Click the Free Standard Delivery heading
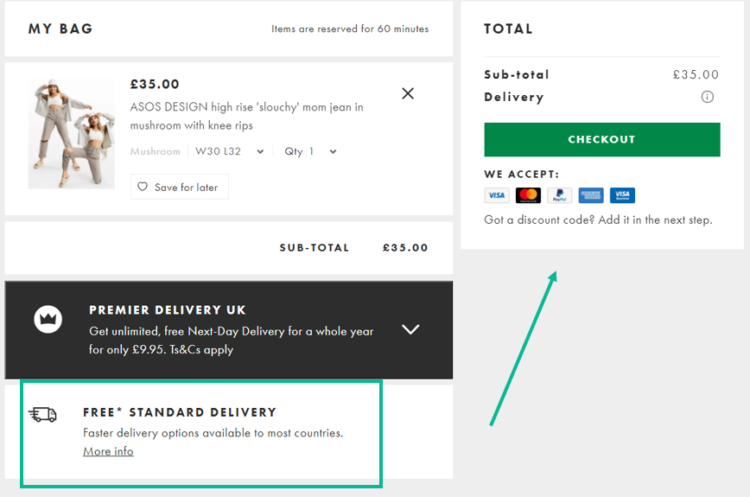The image size is (750, 497). [x=179, y=412]
